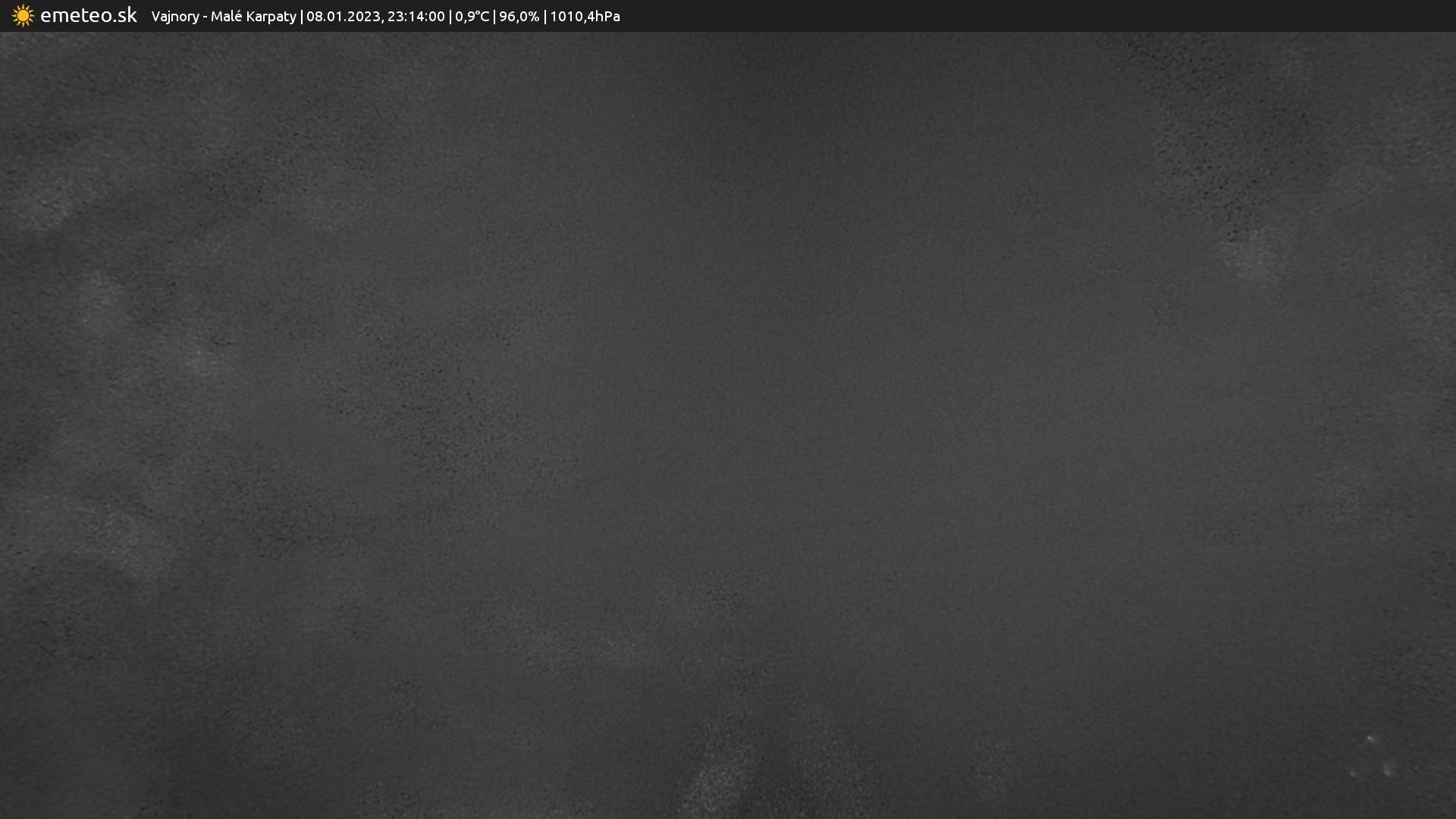Click the humidity value 96,0%
Screen dimensions: 1456x819
click(519, 17)
